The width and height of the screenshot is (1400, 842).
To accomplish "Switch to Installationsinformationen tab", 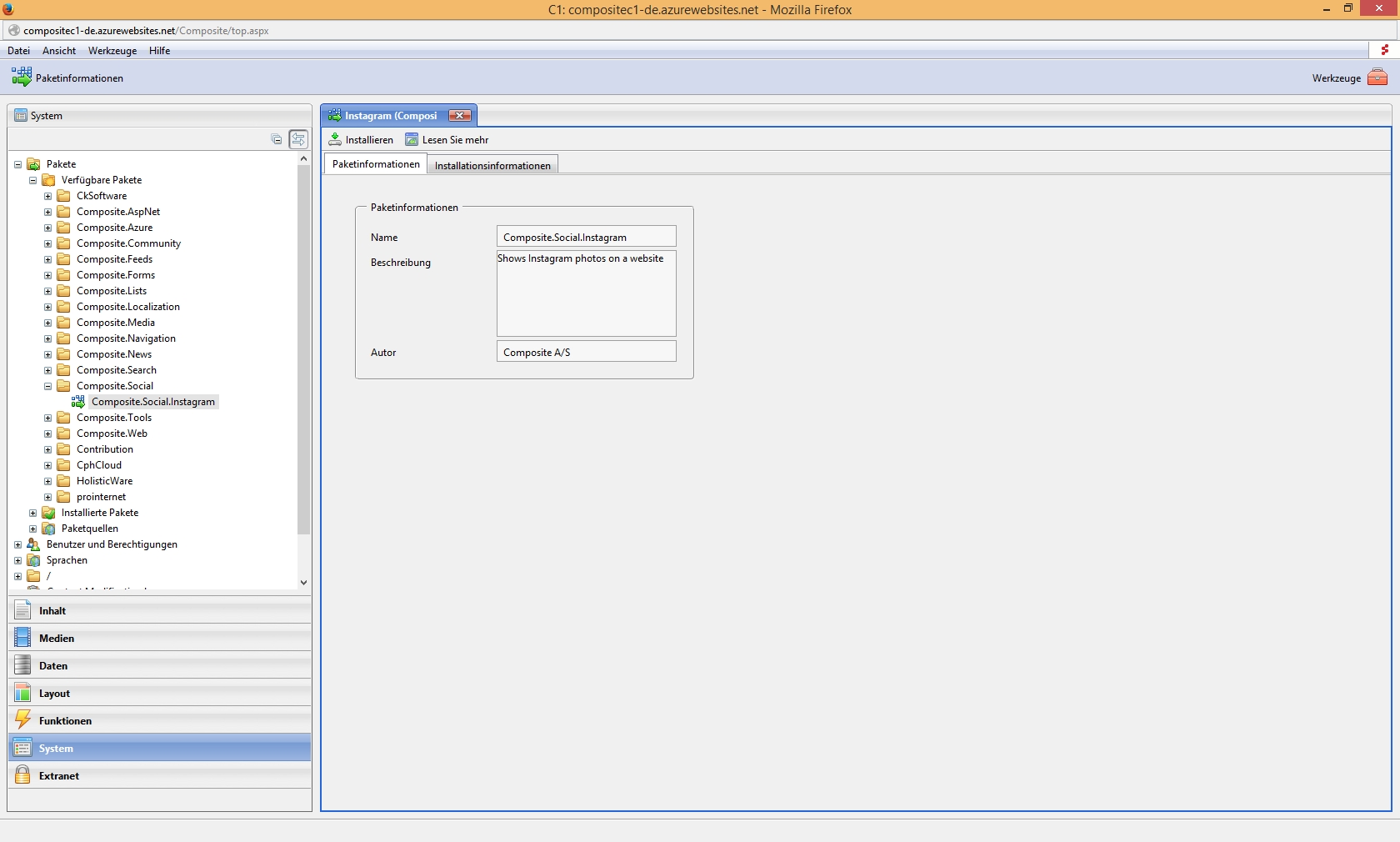I will point(492,165).
